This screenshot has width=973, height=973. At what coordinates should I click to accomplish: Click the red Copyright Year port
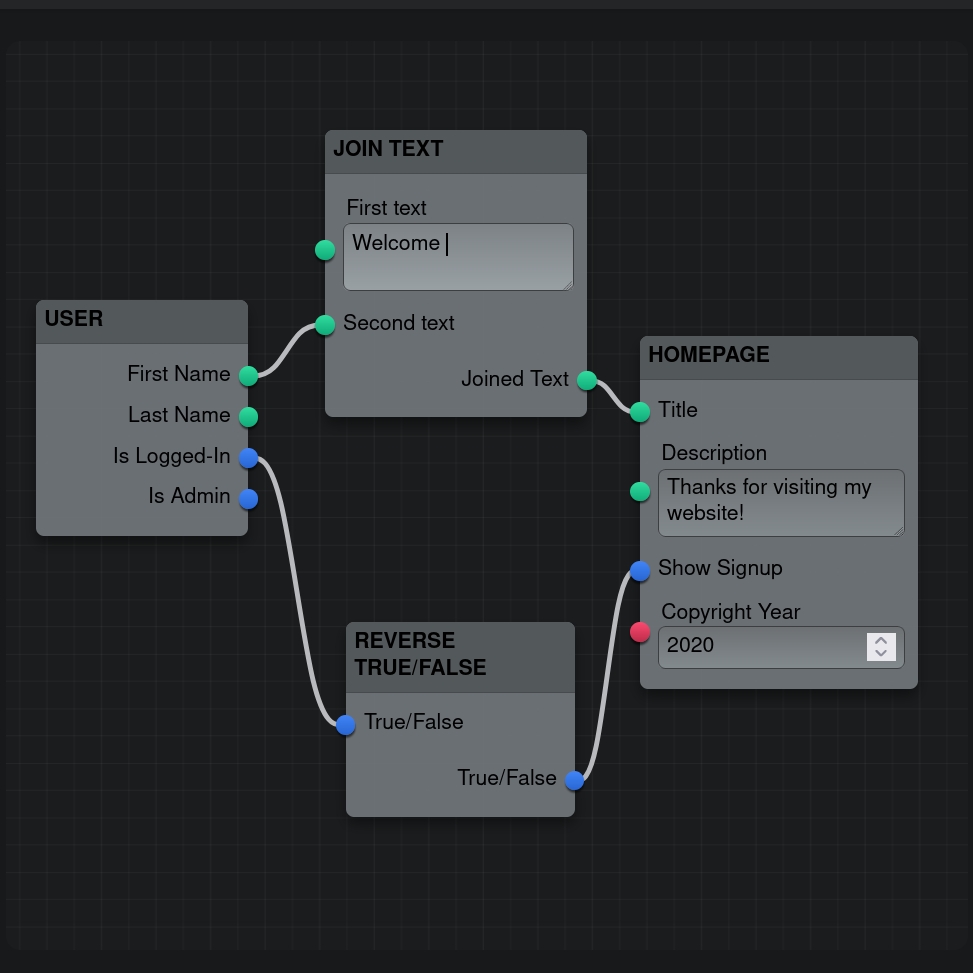pos(640,632)
